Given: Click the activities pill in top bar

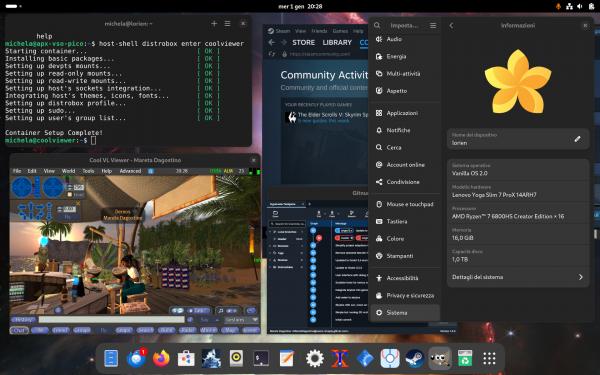Looking at the screenshot, I should pos(13,6).
